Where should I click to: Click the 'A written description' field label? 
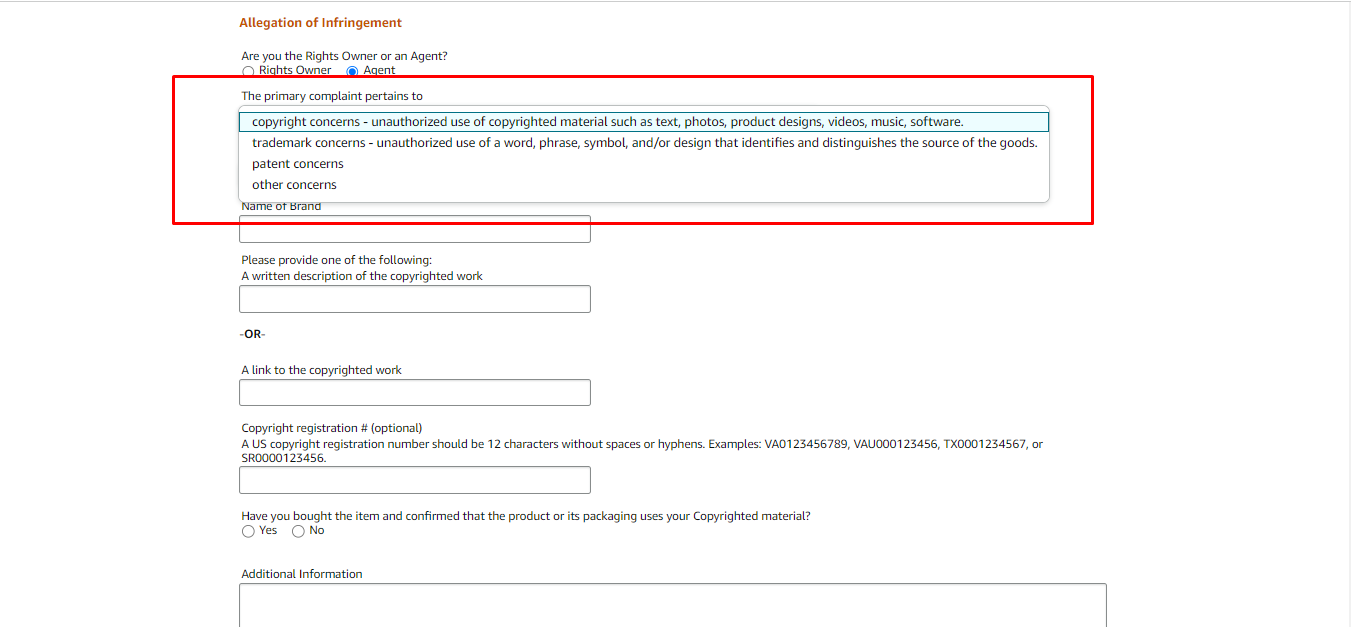(x=362, y=276)
